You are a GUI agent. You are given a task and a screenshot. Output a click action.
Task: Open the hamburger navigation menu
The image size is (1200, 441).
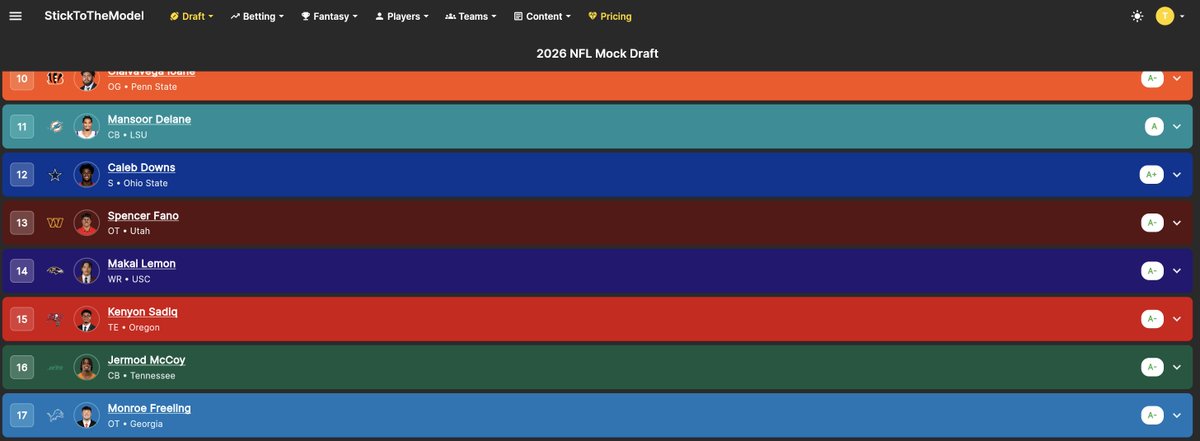(15, 16)
